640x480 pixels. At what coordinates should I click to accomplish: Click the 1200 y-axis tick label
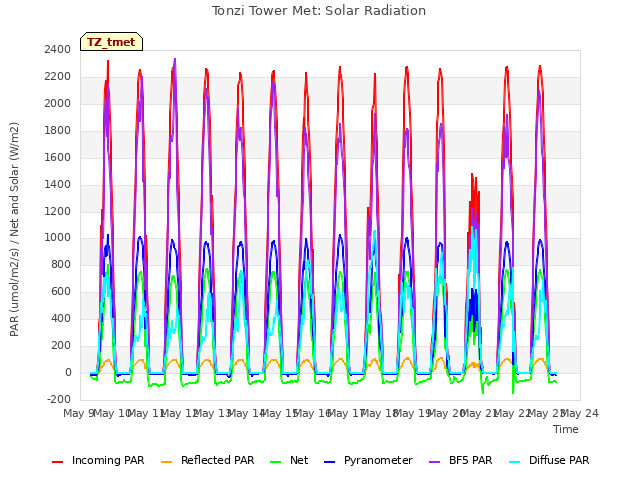click(x=58, y=211)
